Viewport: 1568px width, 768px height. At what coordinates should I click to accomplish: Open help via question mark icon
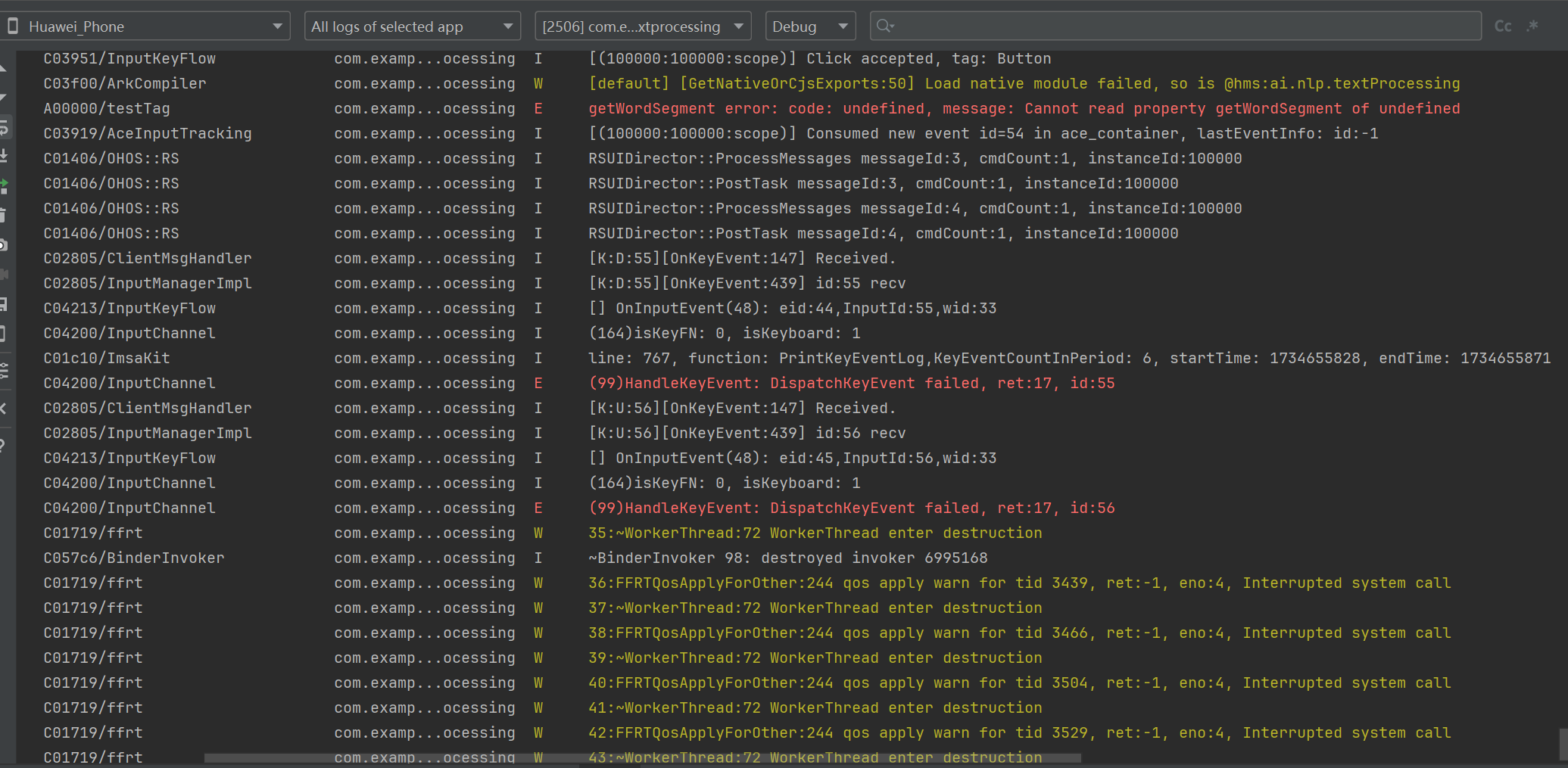coord(3,445)
